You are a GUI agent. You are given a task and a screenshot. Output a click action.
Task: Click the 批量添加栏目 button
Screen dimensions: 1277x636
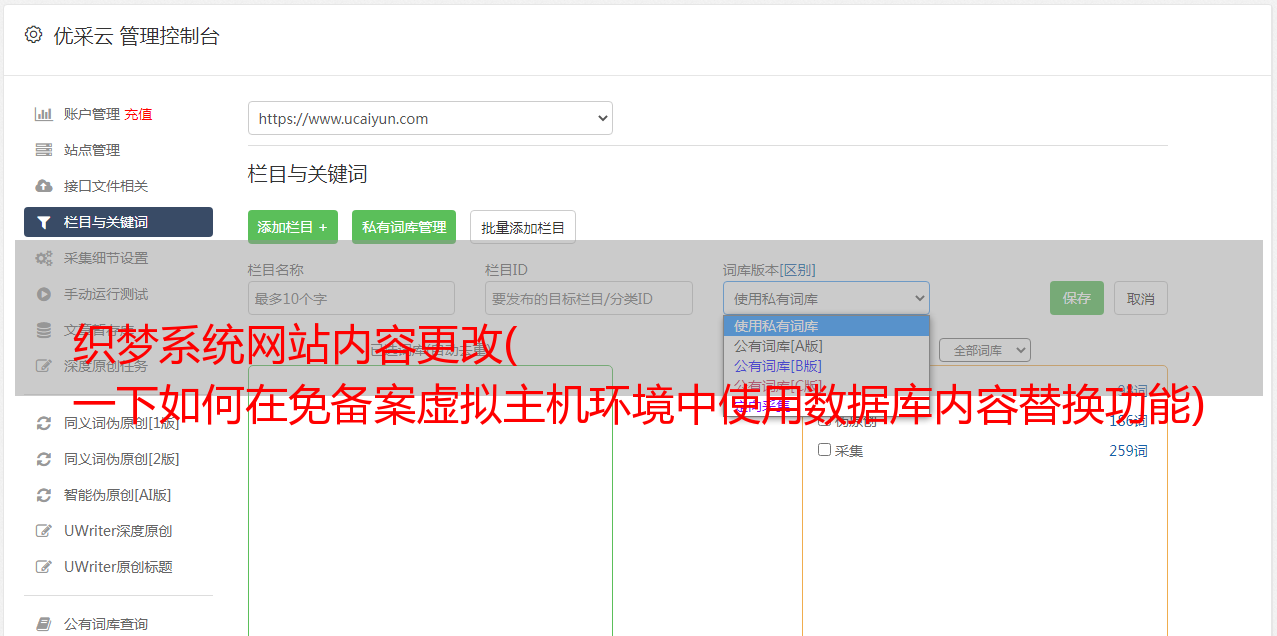[523, 227]
